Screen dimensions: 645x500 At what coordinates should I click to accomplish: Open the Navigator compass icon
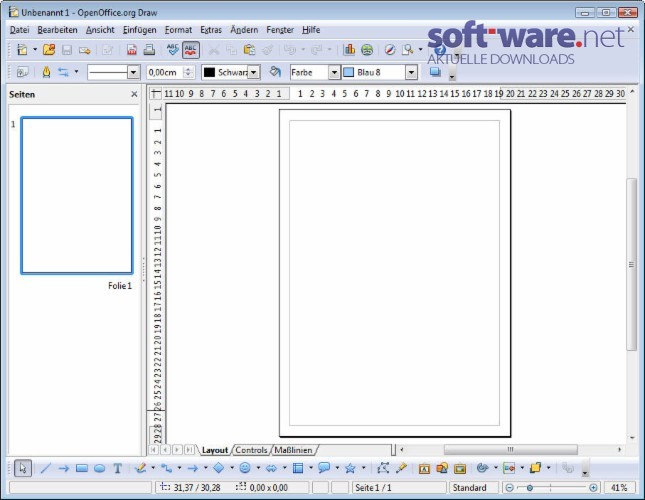coord(390,50)
